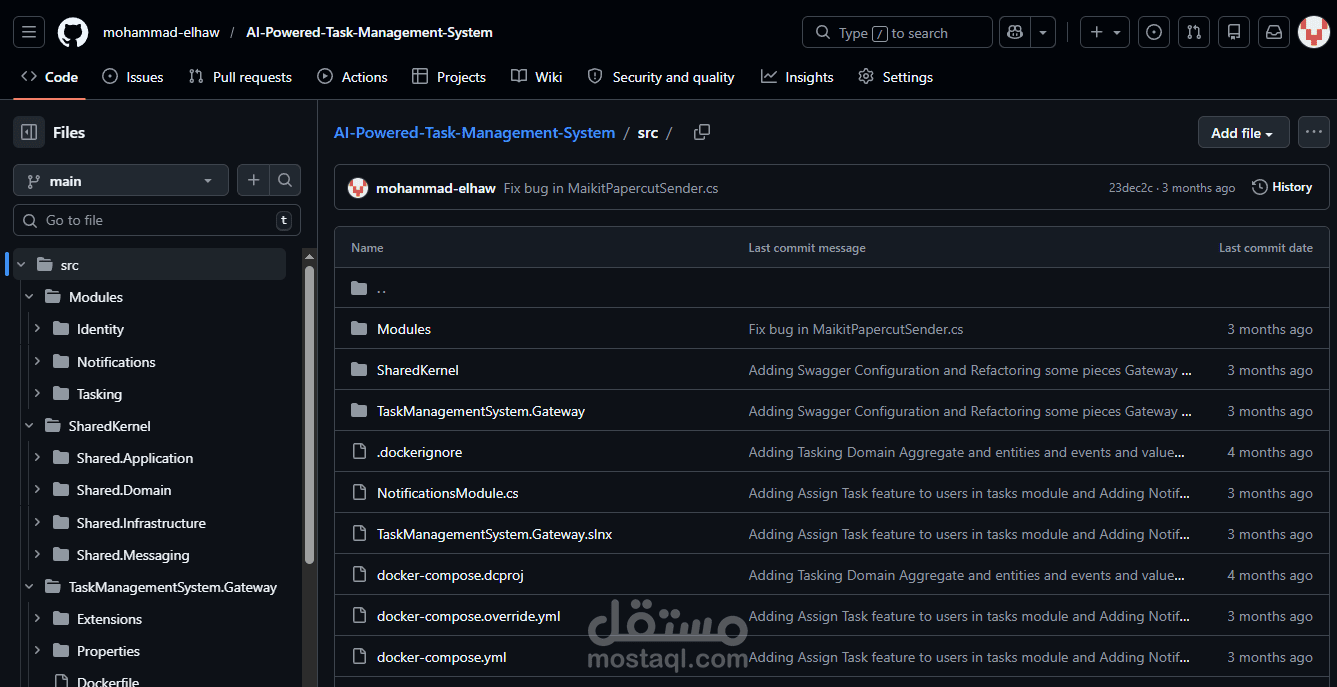1337x687 pixels.
Task: Open the Modules folder in file list
Action: tap(404, 329)
